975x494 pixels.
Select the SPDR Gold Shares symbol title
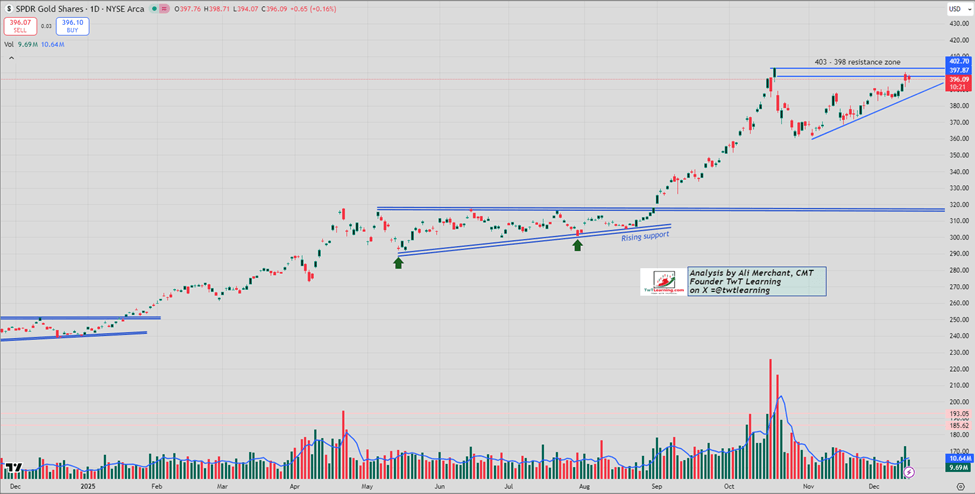49,9
